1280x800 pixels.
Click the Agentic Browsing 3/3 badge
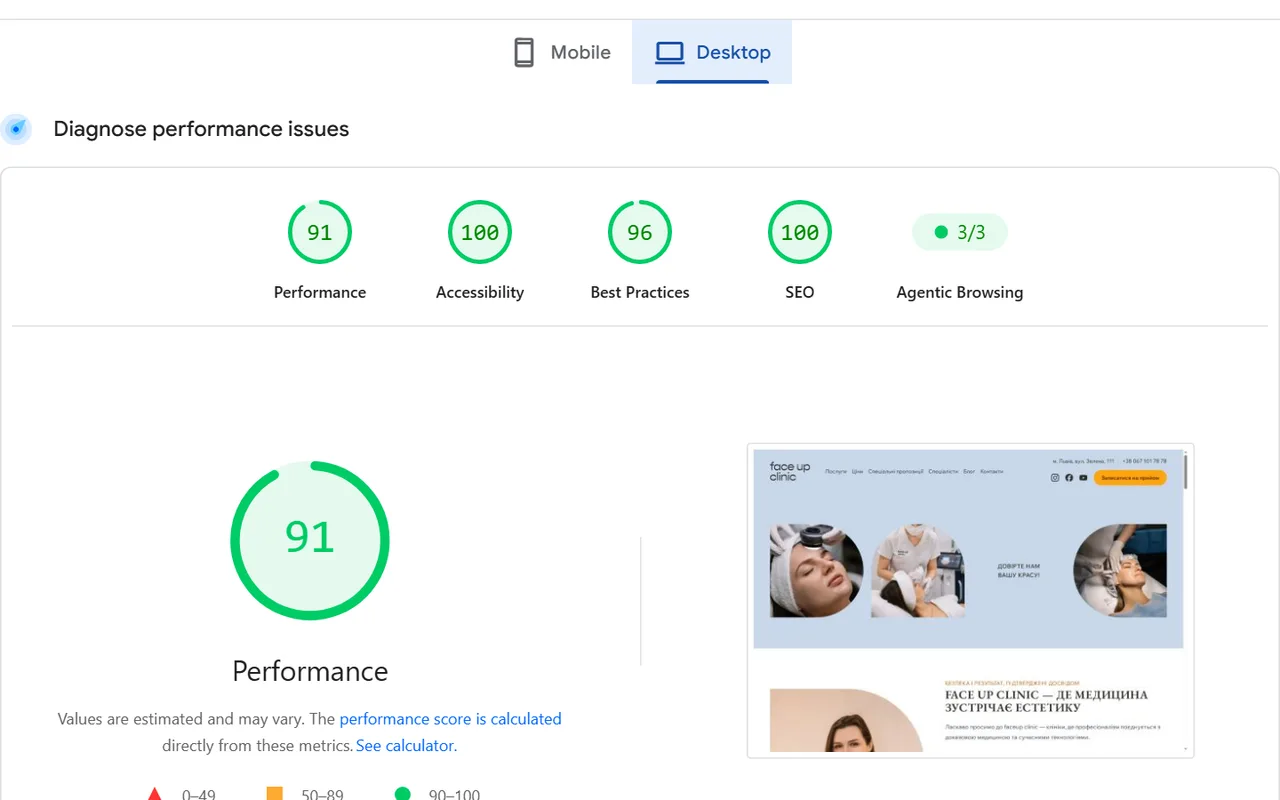(x=960, y=232)
